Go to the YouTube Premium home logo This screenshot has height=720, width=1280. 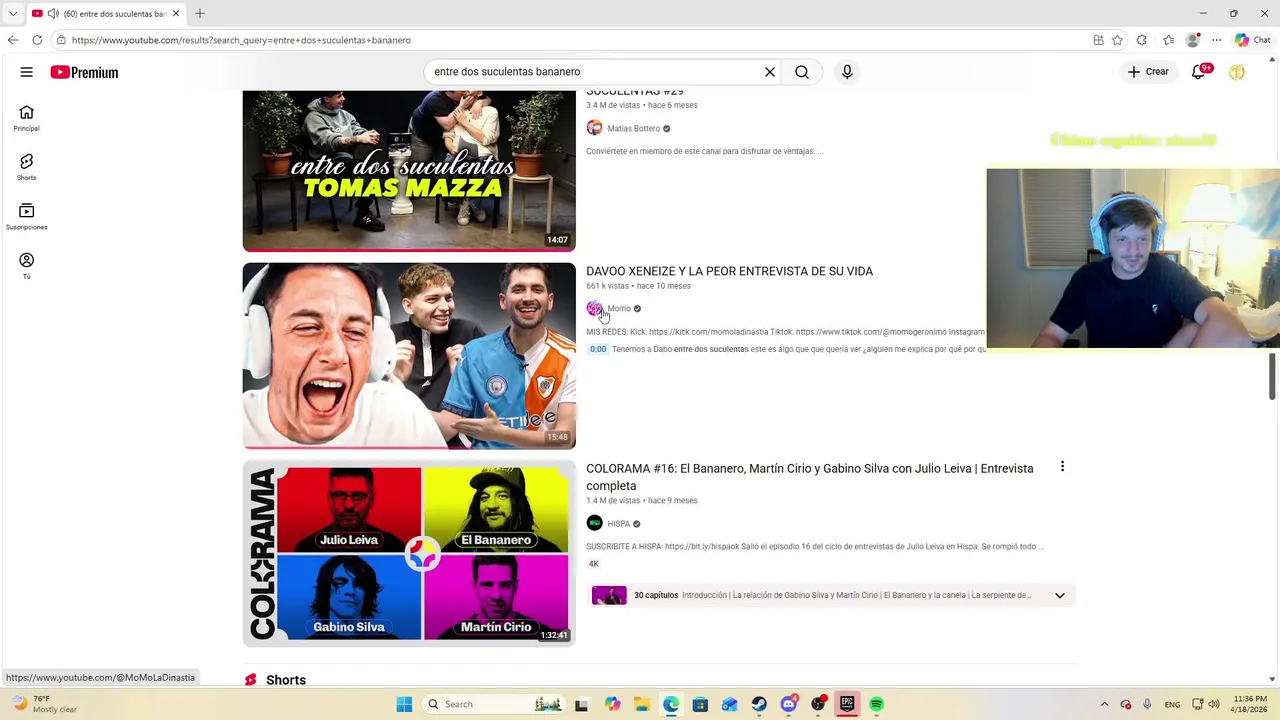(84, 72)
